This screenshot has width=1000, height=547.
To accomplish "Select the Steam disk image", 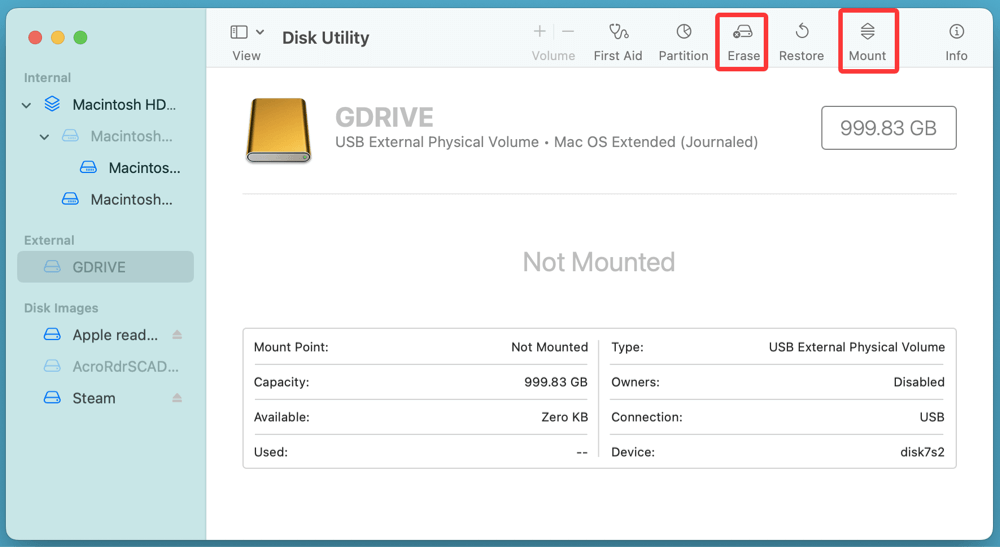I will tap(94, 398).
